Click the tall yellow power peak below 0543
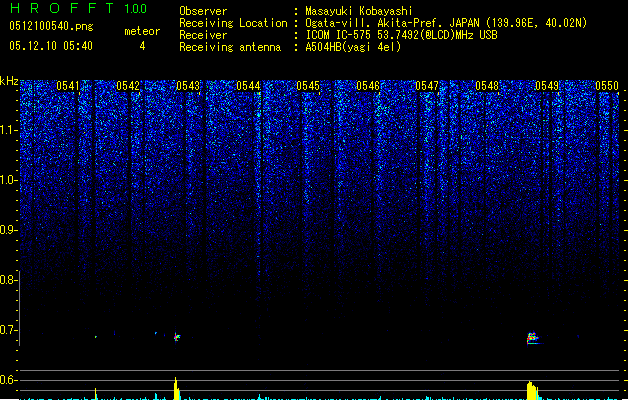629x400 pixels. tap(176, 388)
